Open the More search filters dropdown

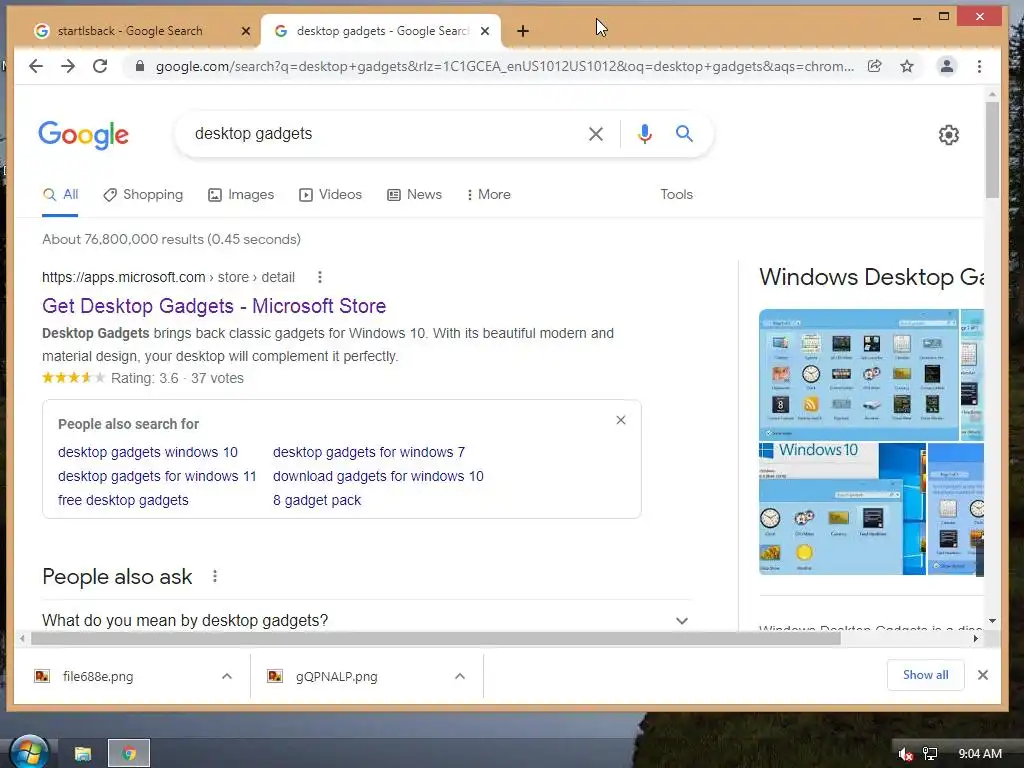tap(488, 195)
